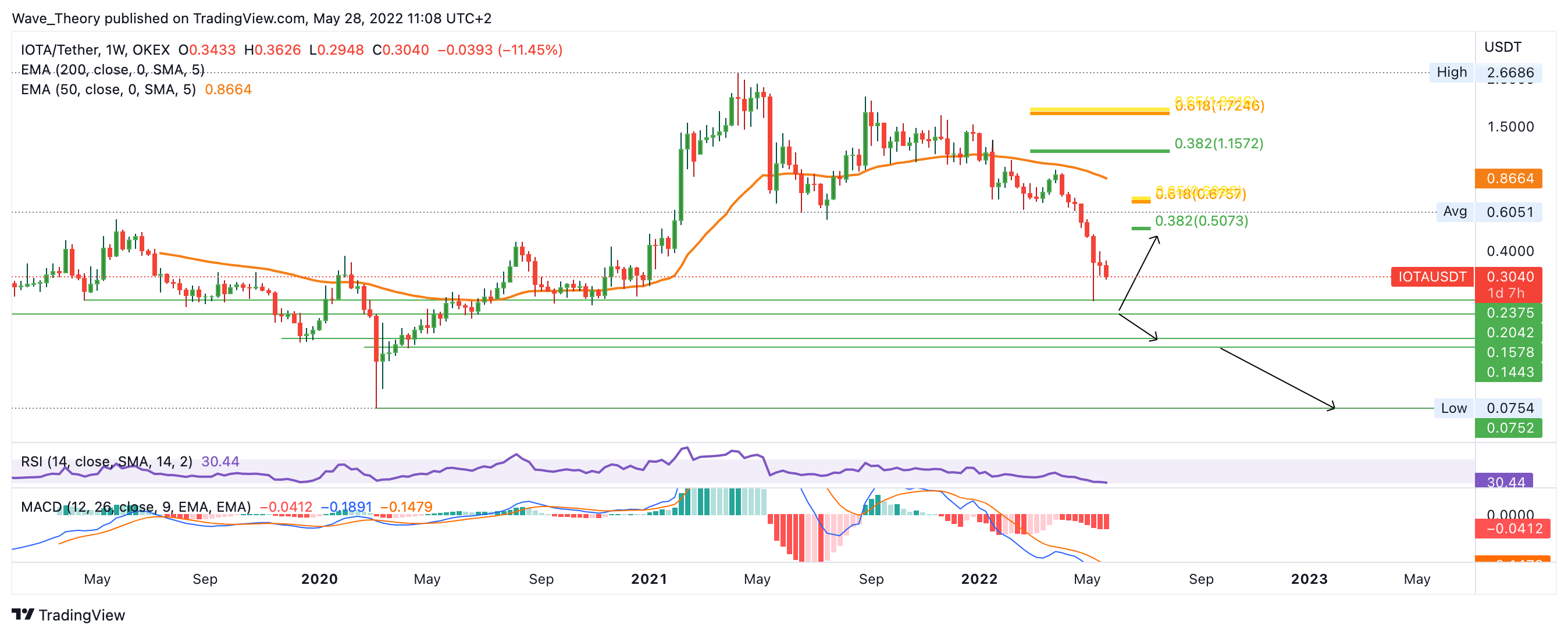
Task: Click the purple 30.44 RSI value label
Action: tap(1505, 481)
